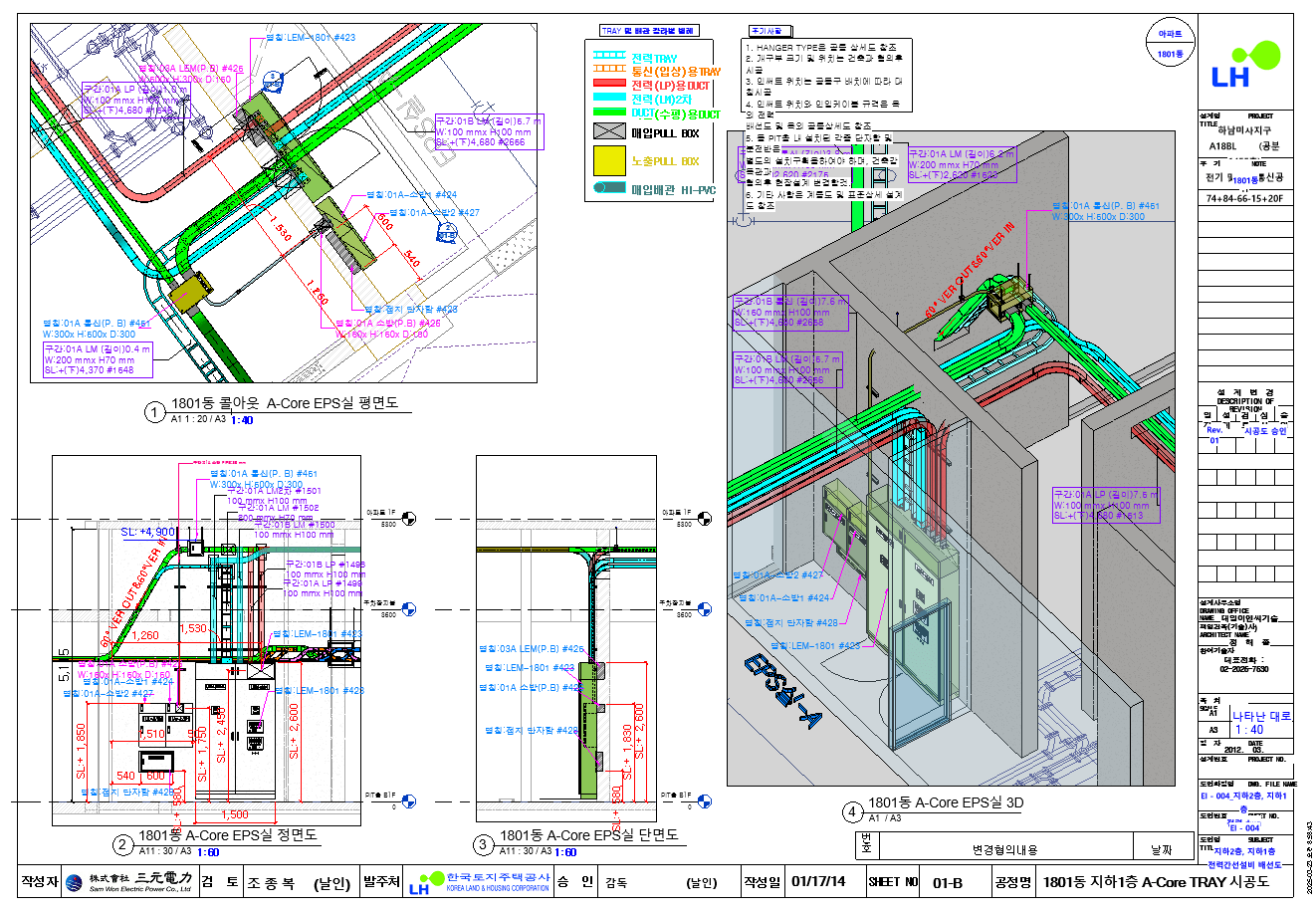Click the 구간:01A LM (길이)0.4 m tag in plan view
This screenshot has height=913, width=1316.
point(98,359)
